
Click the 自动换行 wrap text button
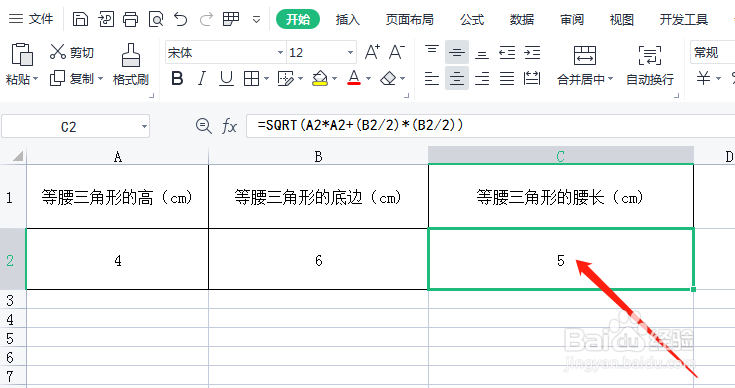coord(650,65)
